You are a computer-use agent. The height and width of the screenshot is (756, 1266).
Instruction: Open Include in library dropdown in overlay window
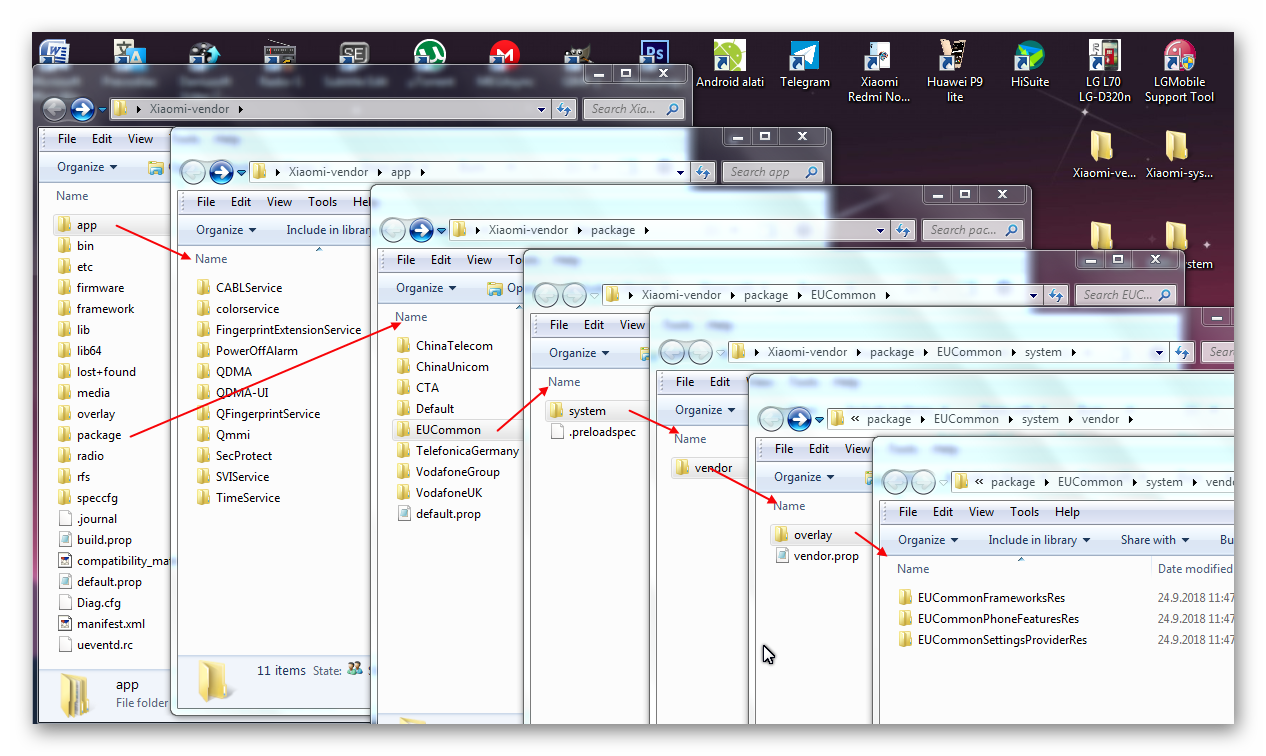point(1039,540)
